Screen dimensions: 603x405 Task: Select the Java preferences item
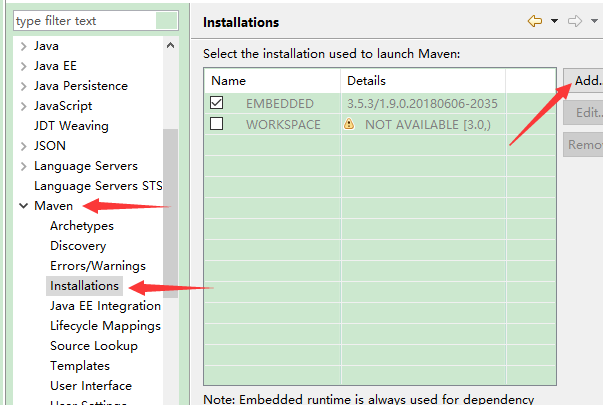(46, 46)
